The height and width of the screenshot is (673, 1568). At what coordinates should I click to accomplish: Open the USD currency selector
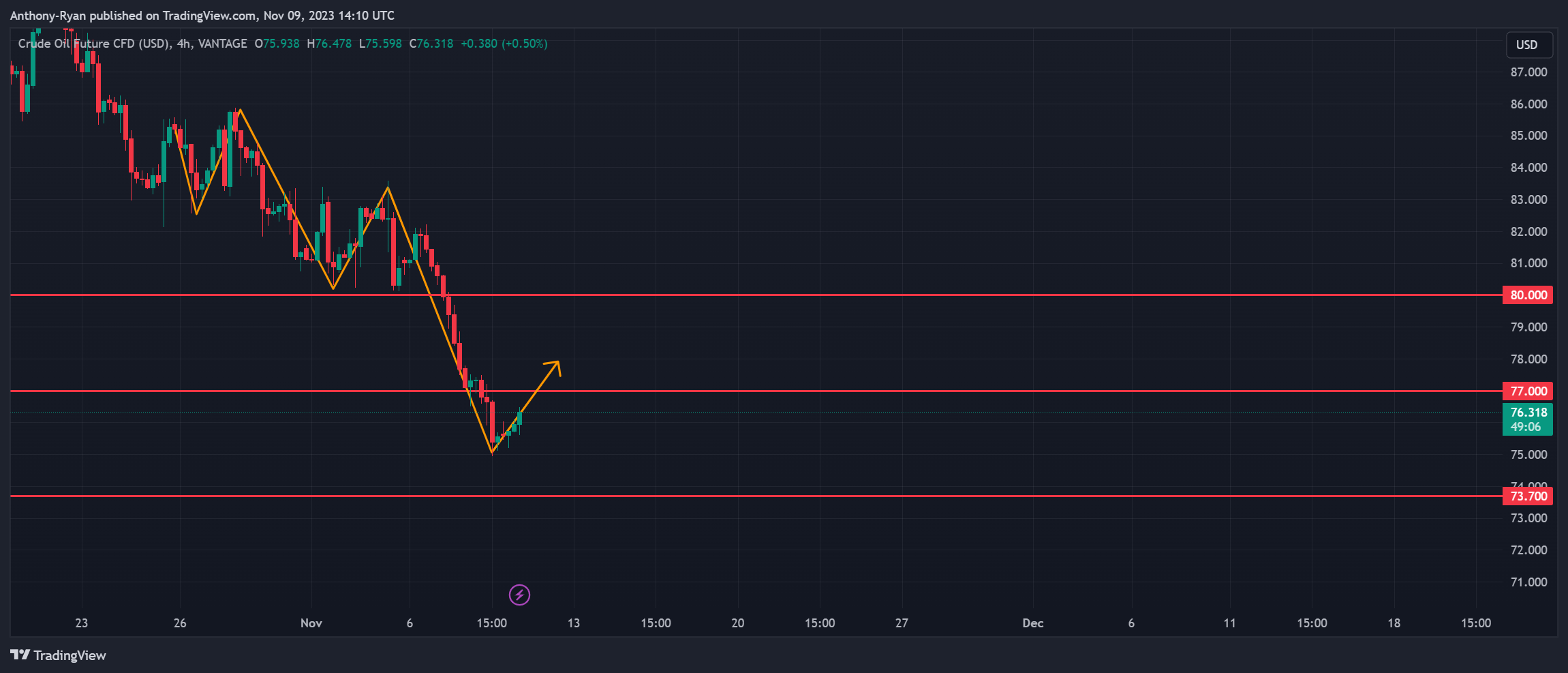pos(1529,45)
